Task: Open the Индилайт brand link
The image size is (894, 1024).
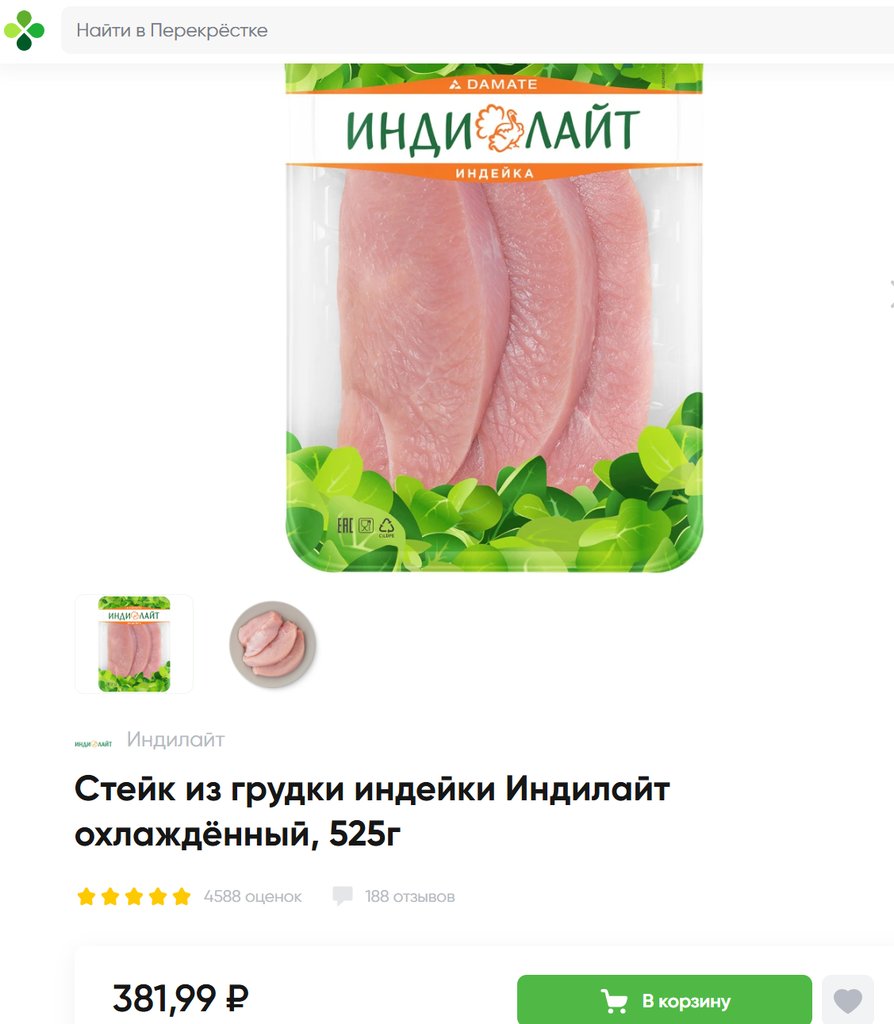Action: [176, 739]
